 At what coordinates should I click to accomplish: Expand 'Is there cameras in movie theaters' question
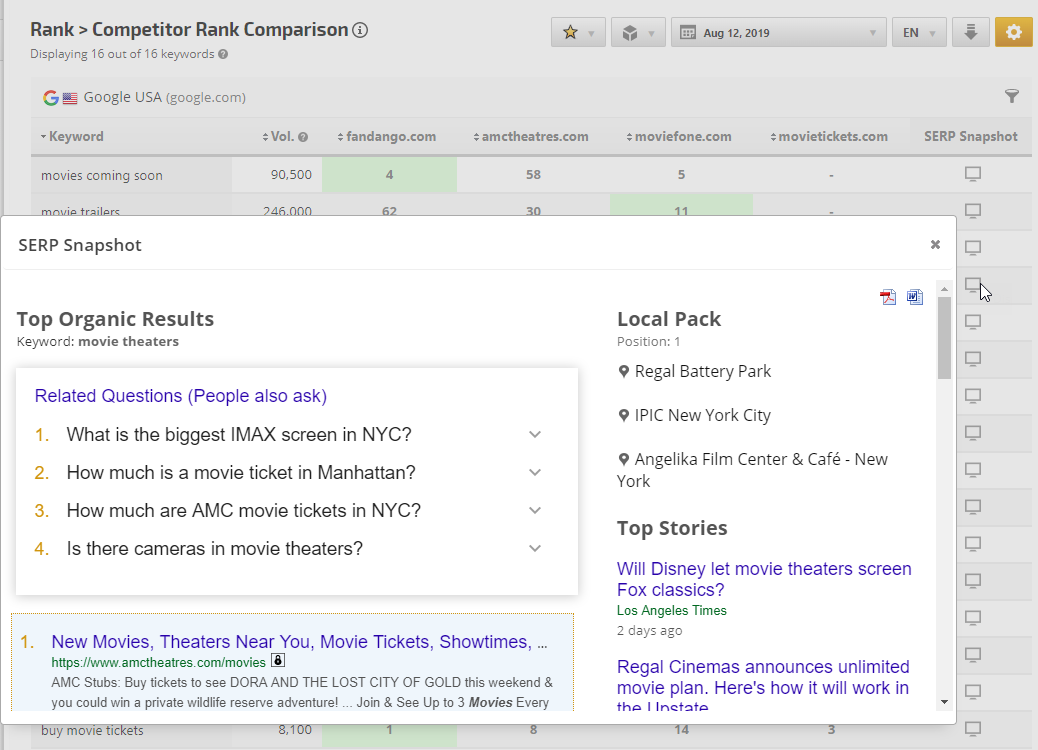(535, 549)
